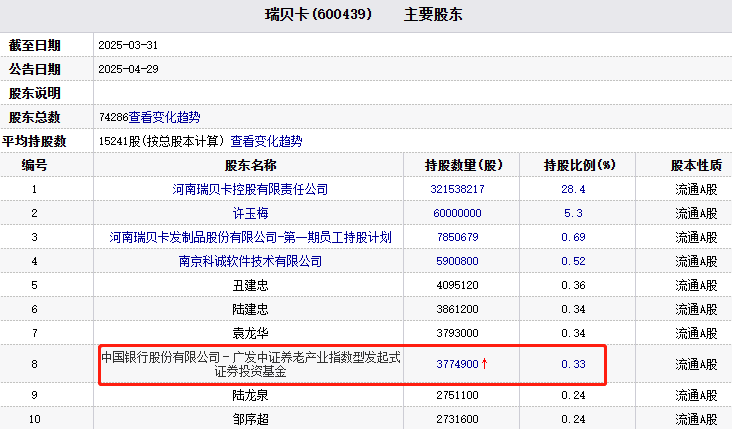Open the 7850679 share count link
732x429 pixels.
(457, 237)
